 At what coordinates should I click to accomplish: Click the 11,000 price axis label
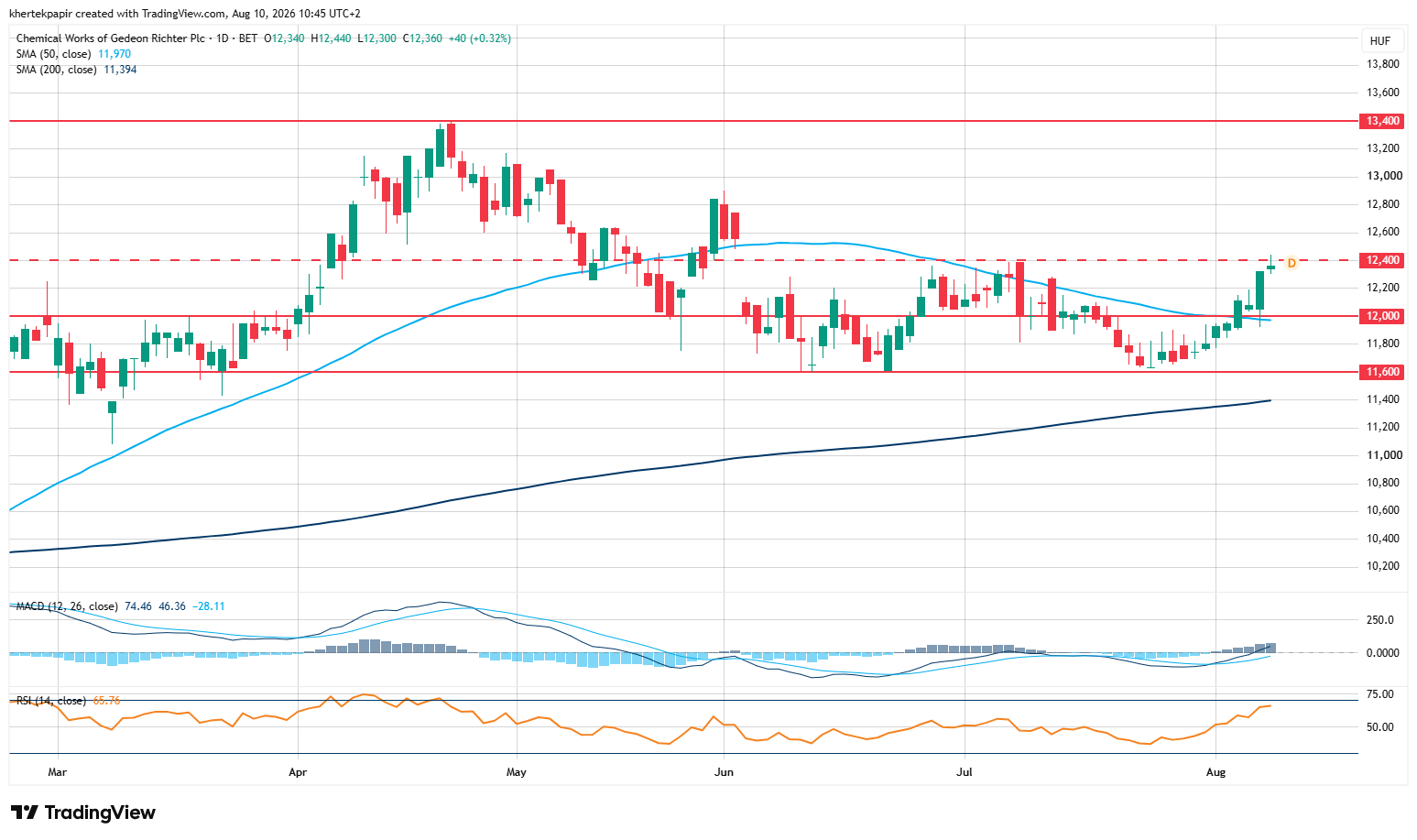pos(1383,455)
